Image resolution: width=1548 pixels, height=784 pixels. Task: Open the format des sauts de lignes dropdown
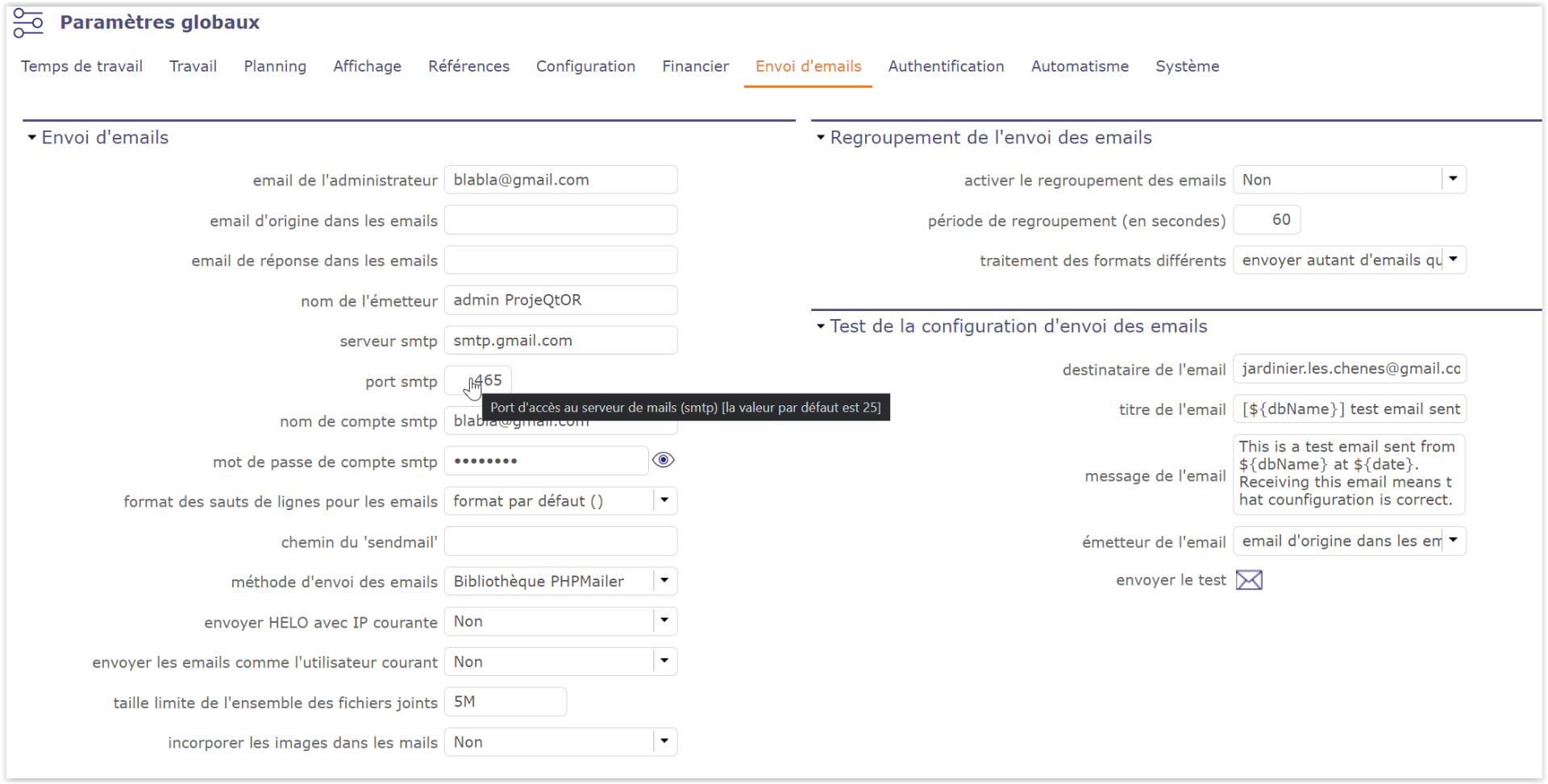[664, 500]
